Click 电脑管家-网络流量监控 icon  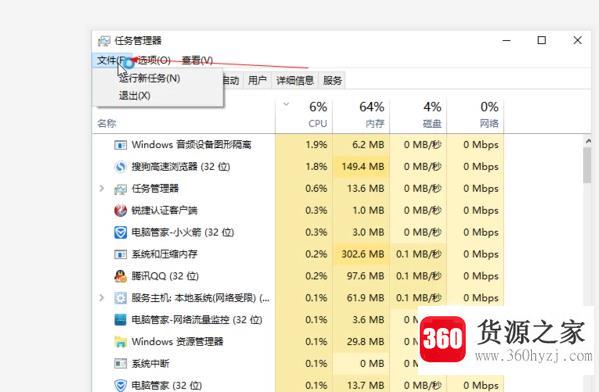[120, 319]
